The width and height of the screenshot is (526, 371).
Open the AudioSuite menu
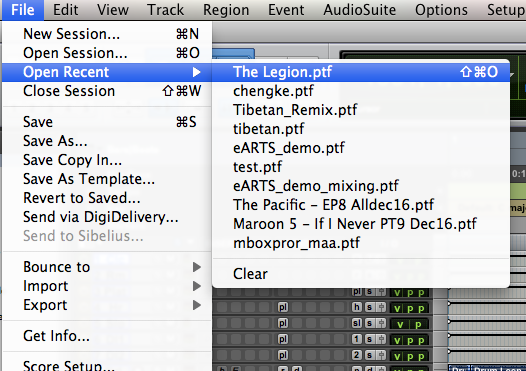click(x=359, y=10)
